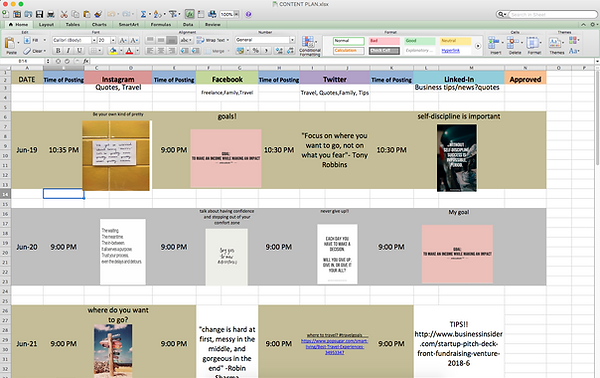Center text horizontally in cell
The width and height of the screenshot is (600, 378).
(161, 51)
